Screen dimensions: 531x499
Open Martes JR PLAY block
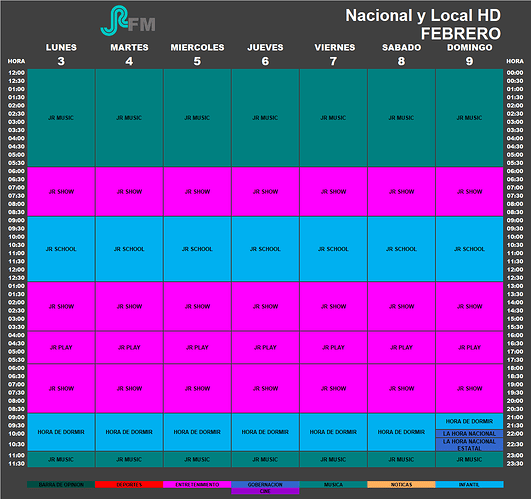coord(129,347)
